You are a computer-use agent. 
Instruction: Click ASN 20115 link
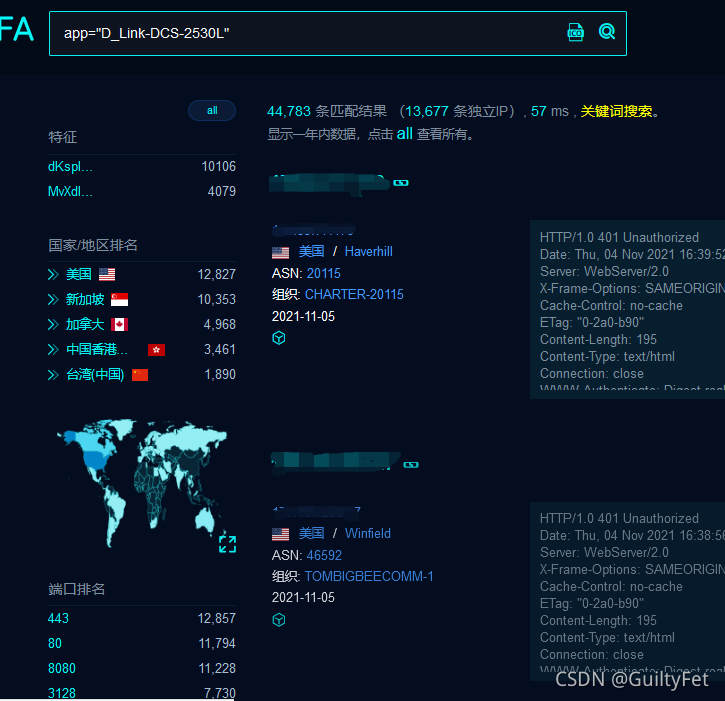tap(324, 273)
